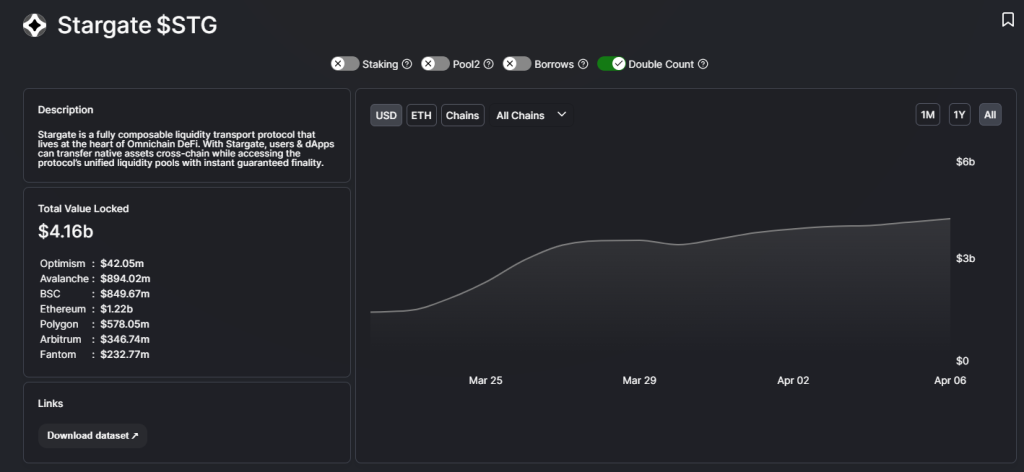
Task: Set chart range to All
Action: (x=990, y=116)
